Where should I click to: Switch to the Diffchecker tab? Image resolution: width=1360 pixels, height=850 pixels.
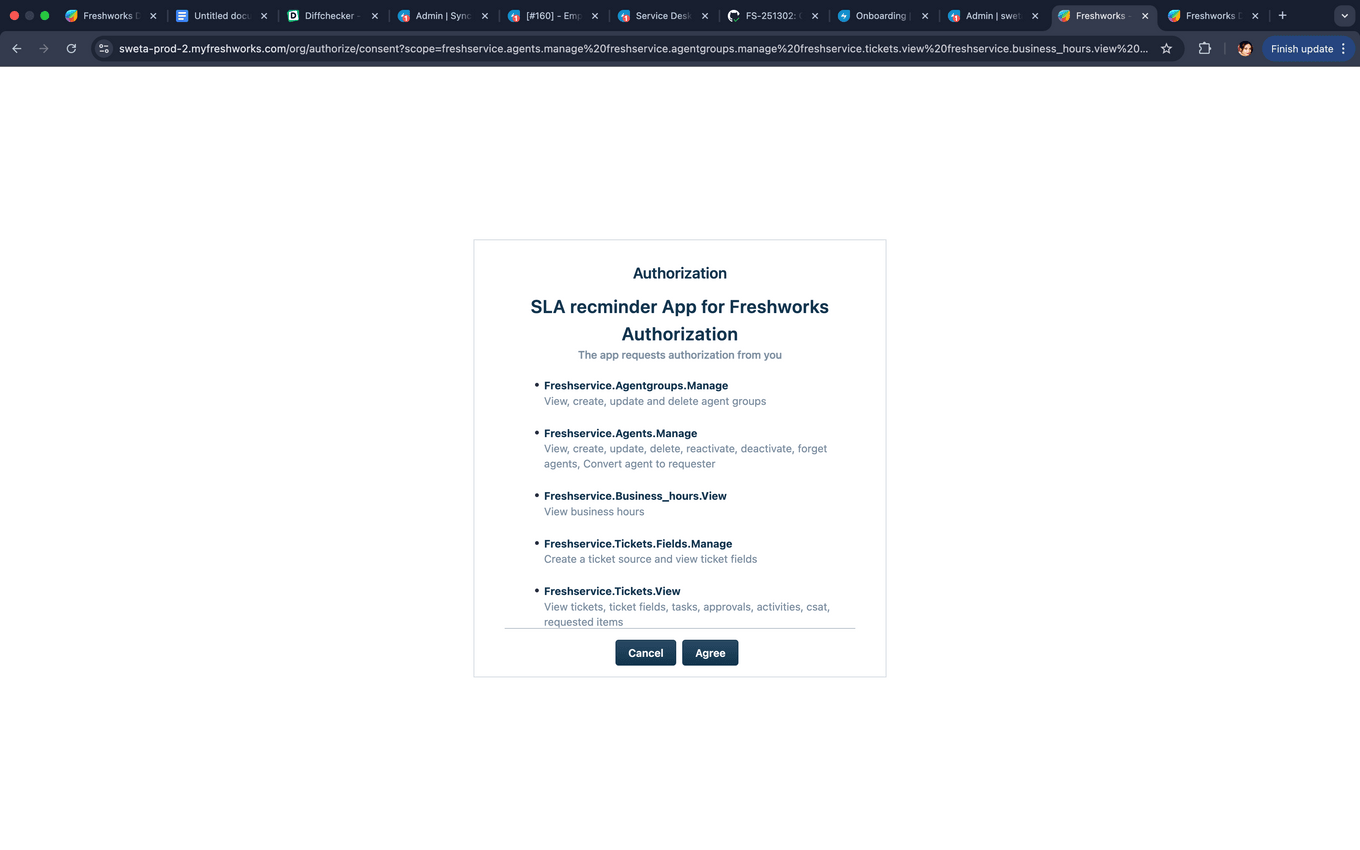(x=331, y=16)
